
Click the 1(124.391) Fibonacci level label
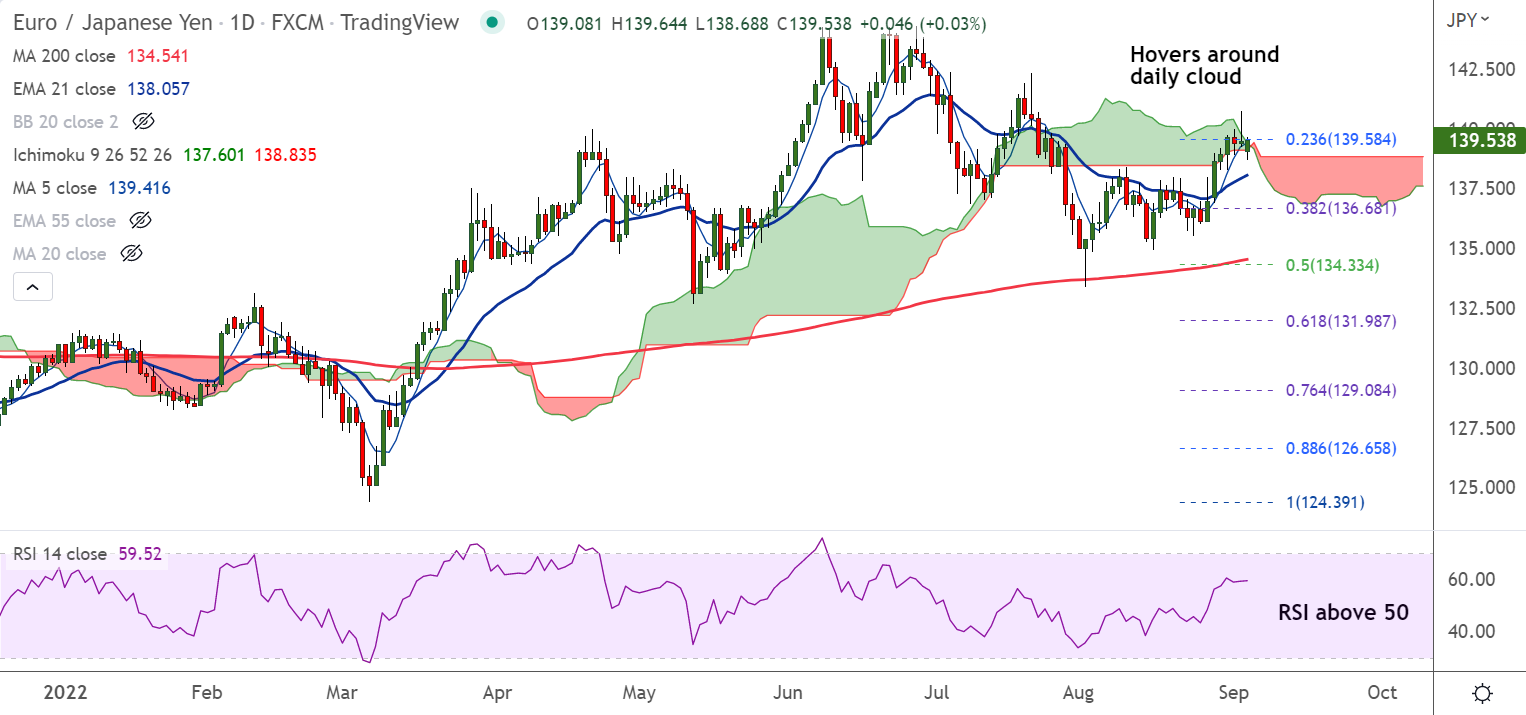click(1325, 502)
